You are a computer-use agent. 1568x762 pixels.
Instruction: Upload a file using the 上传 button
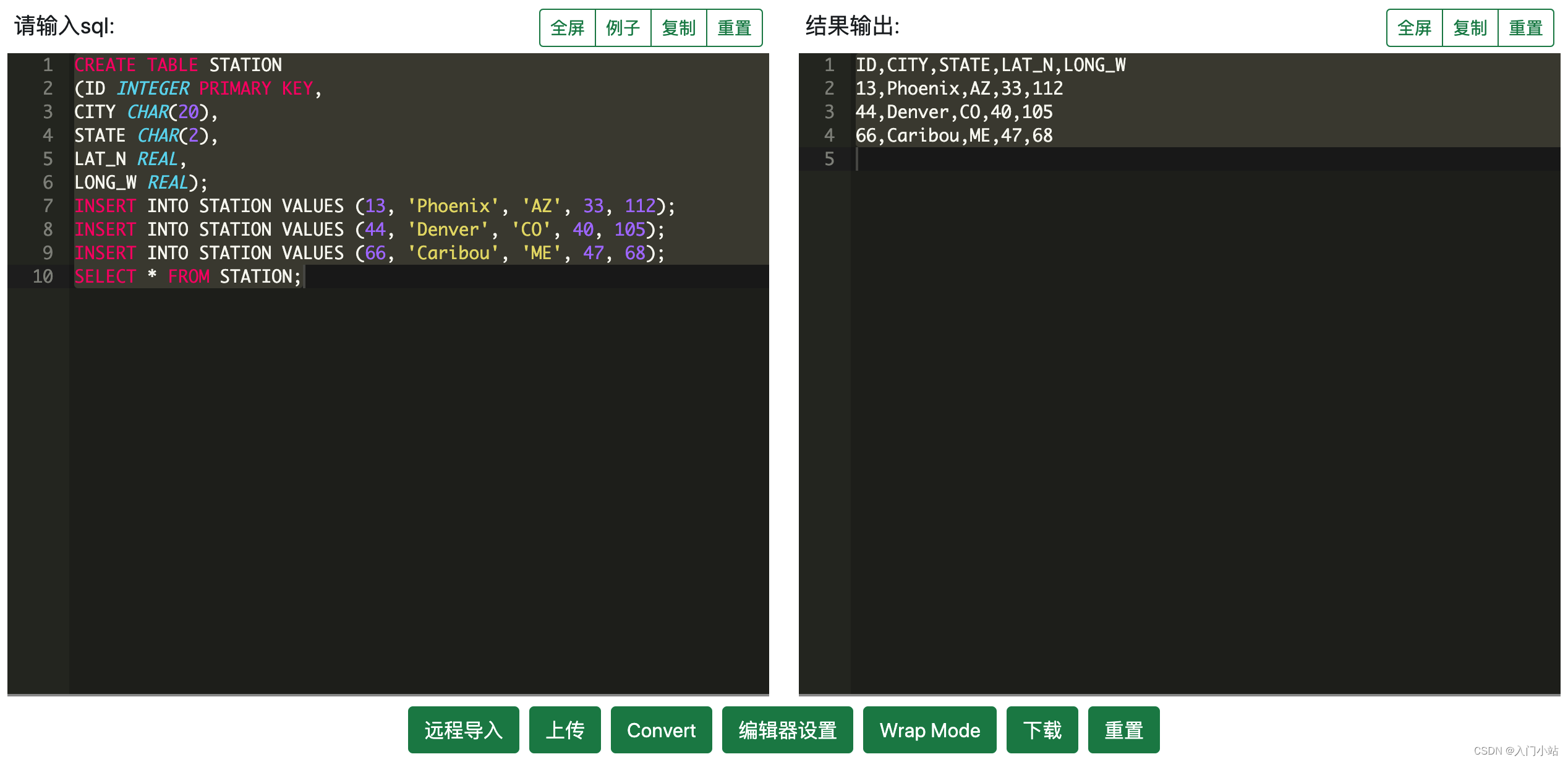point(565,730)
